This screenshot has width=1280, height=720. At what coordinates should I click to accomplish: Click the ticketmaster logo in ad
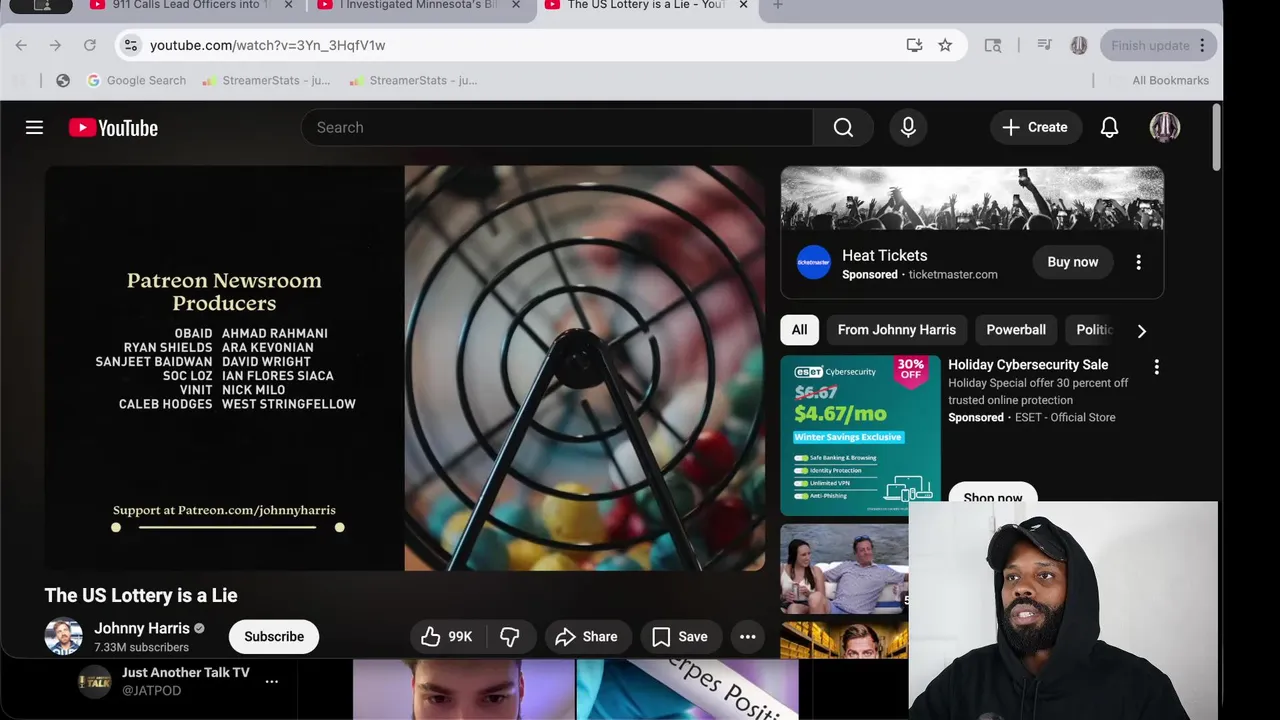click(814, 262)
